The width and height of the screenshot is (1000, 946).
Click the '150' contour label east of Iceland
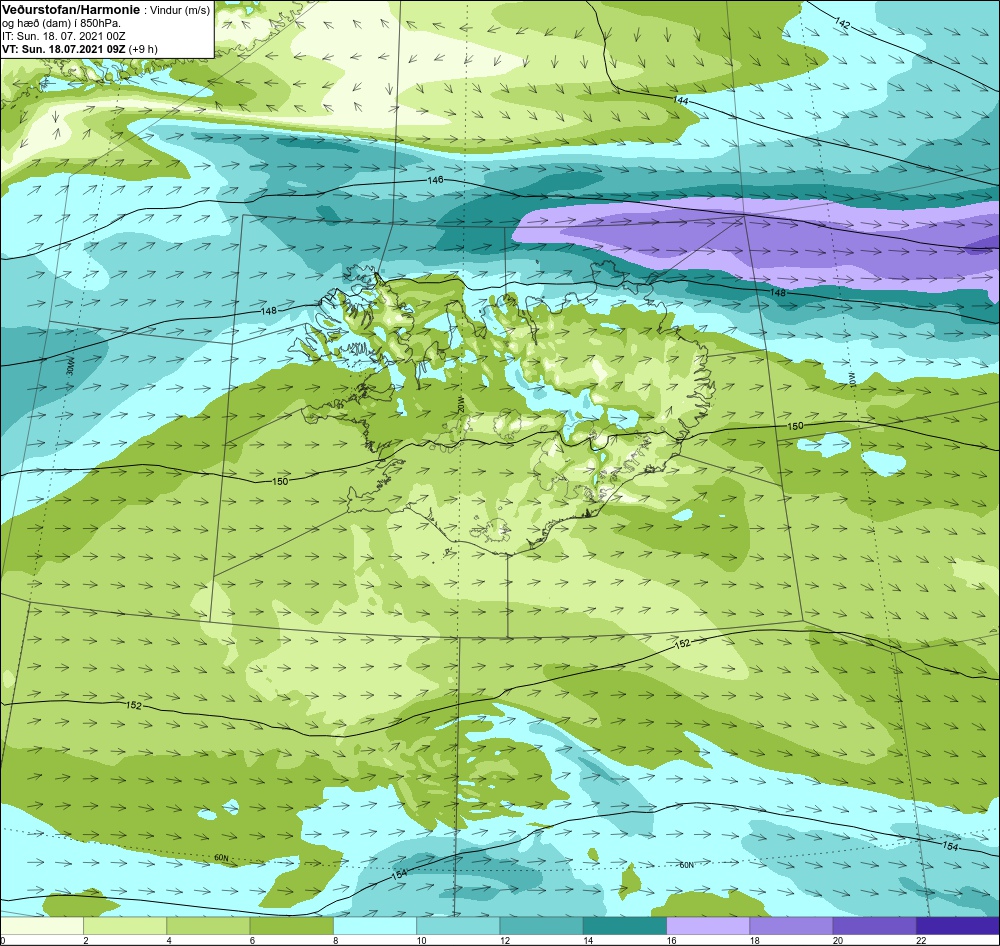point(795,426)
